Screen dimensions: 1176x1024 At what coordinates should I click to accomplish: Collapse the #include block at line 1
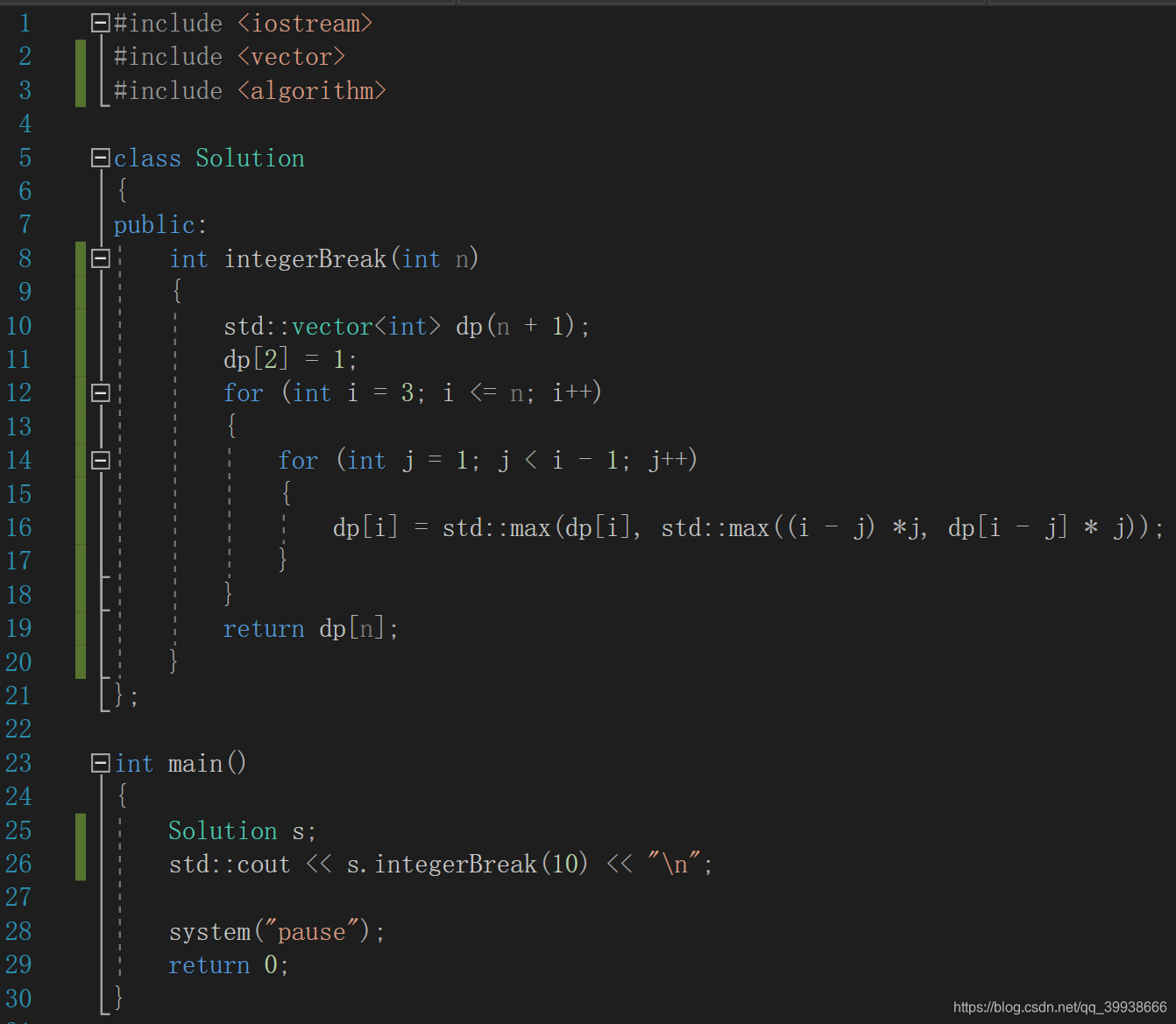point(101,24)
